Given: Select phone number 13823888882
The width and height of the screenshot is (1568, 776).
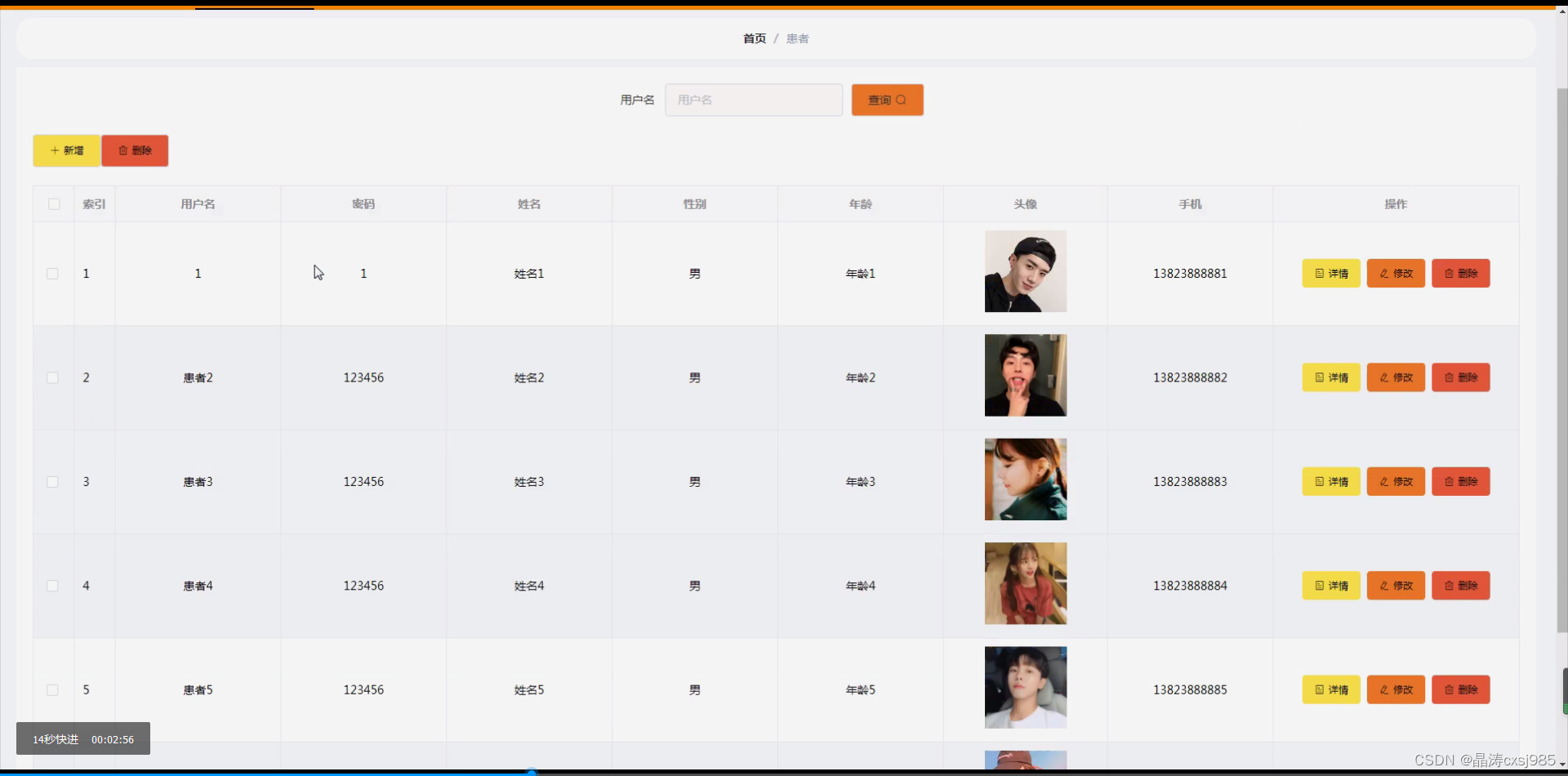Looking at the screenshot, I should pyautogui.click(x=1190, y=377).
